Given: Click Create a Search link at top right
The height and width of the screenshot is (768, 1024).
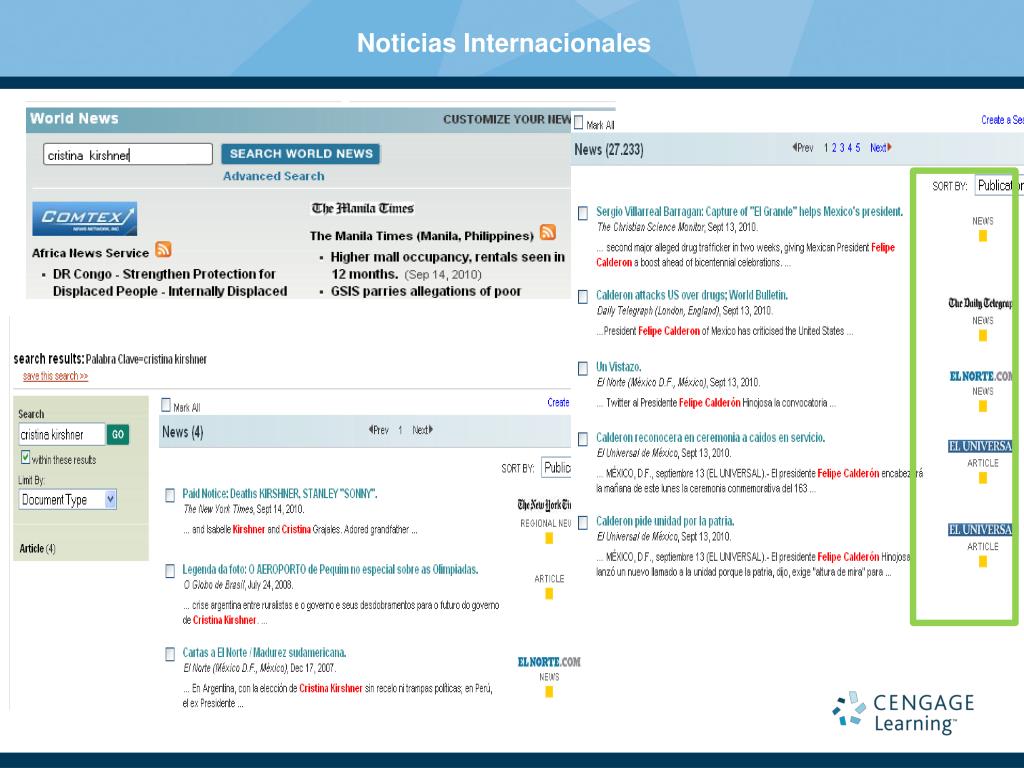Looking at the screenshot, I should (x=1002, y=120).
